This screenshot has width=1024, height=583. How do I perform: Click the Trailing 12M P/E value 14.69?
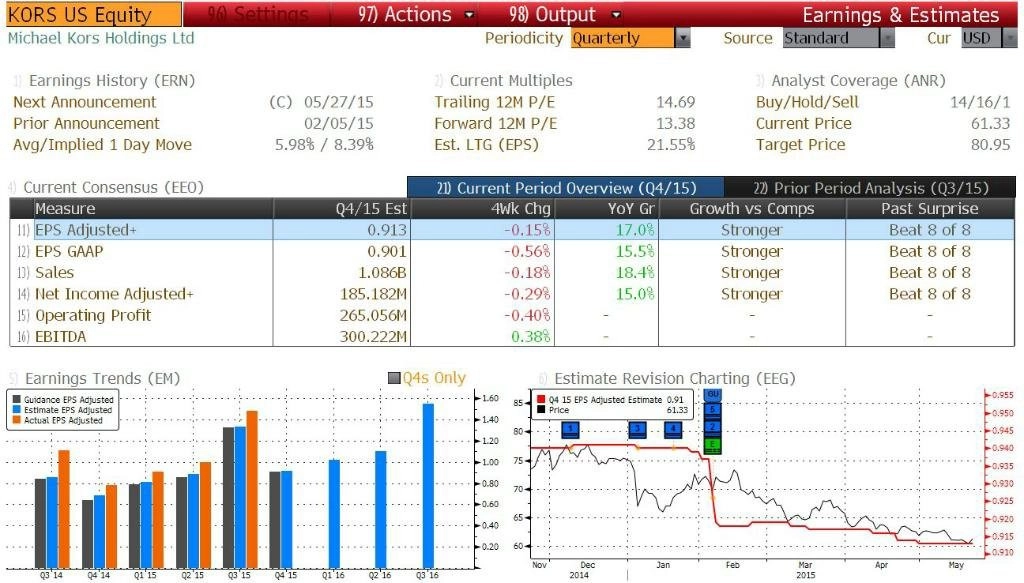675,102
